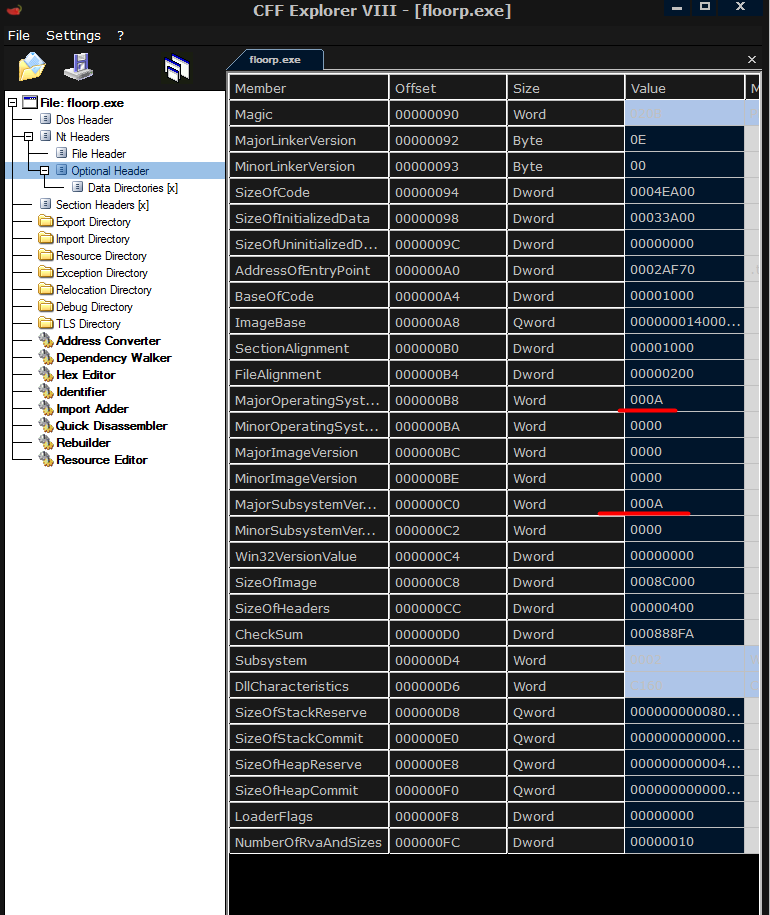Click the Debug Directory folder icon
Viewport: 770px width, 915px height.
(x=46, y=306)
